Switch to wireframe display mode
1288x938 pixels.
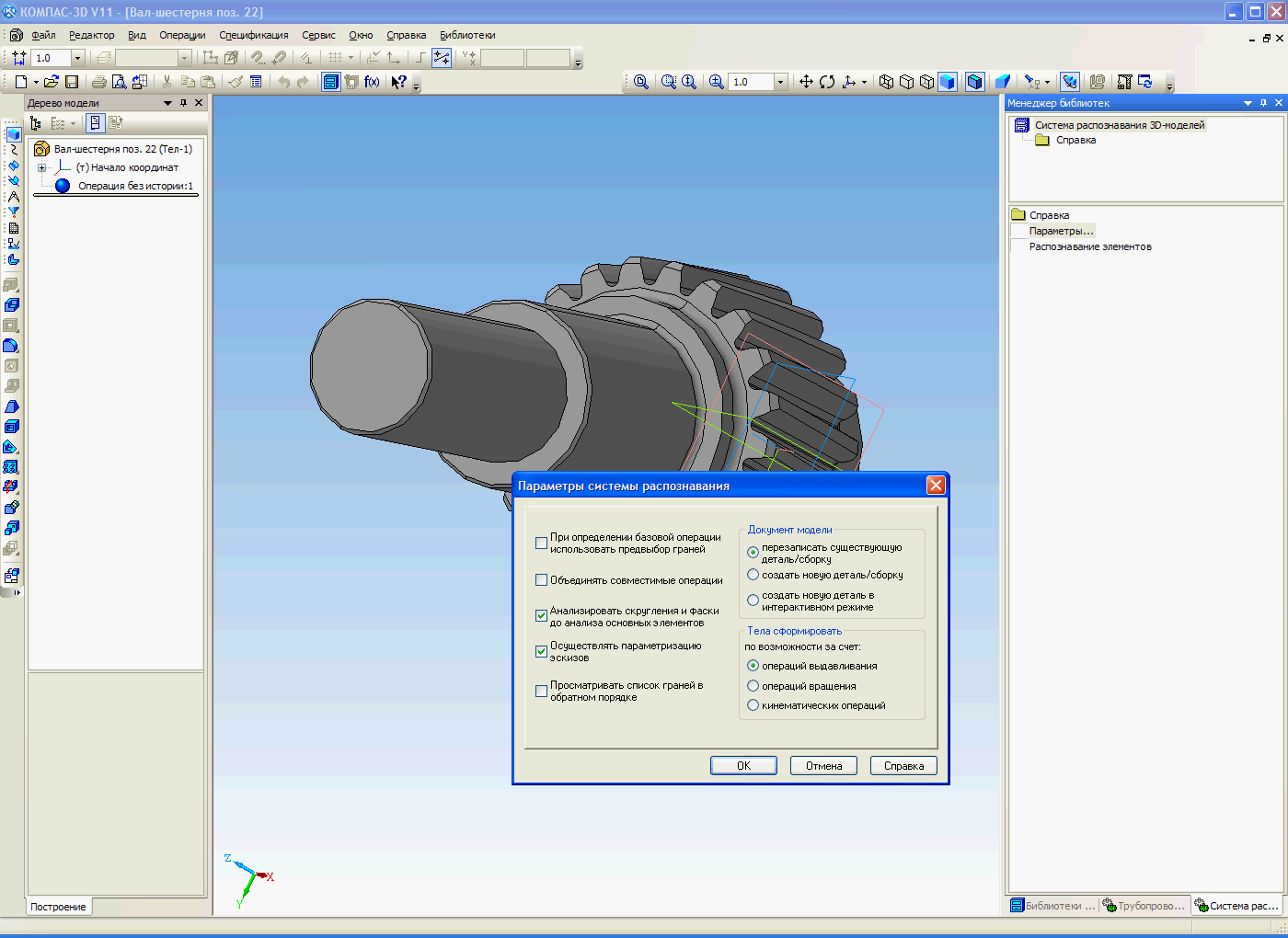[x=886, y=82]
